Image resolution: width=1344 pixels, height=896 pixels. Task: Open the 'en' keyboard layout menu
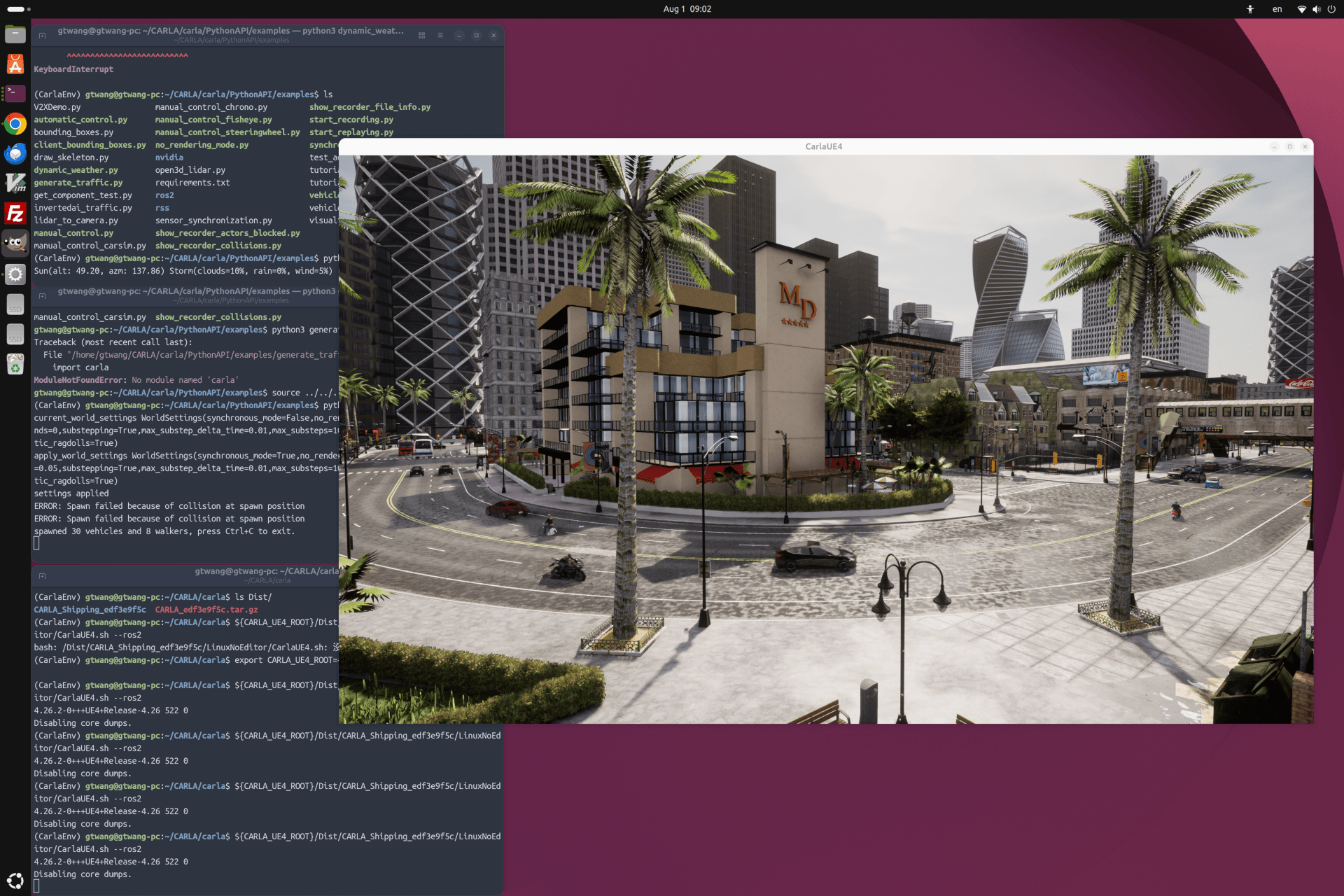point(1277,9)
